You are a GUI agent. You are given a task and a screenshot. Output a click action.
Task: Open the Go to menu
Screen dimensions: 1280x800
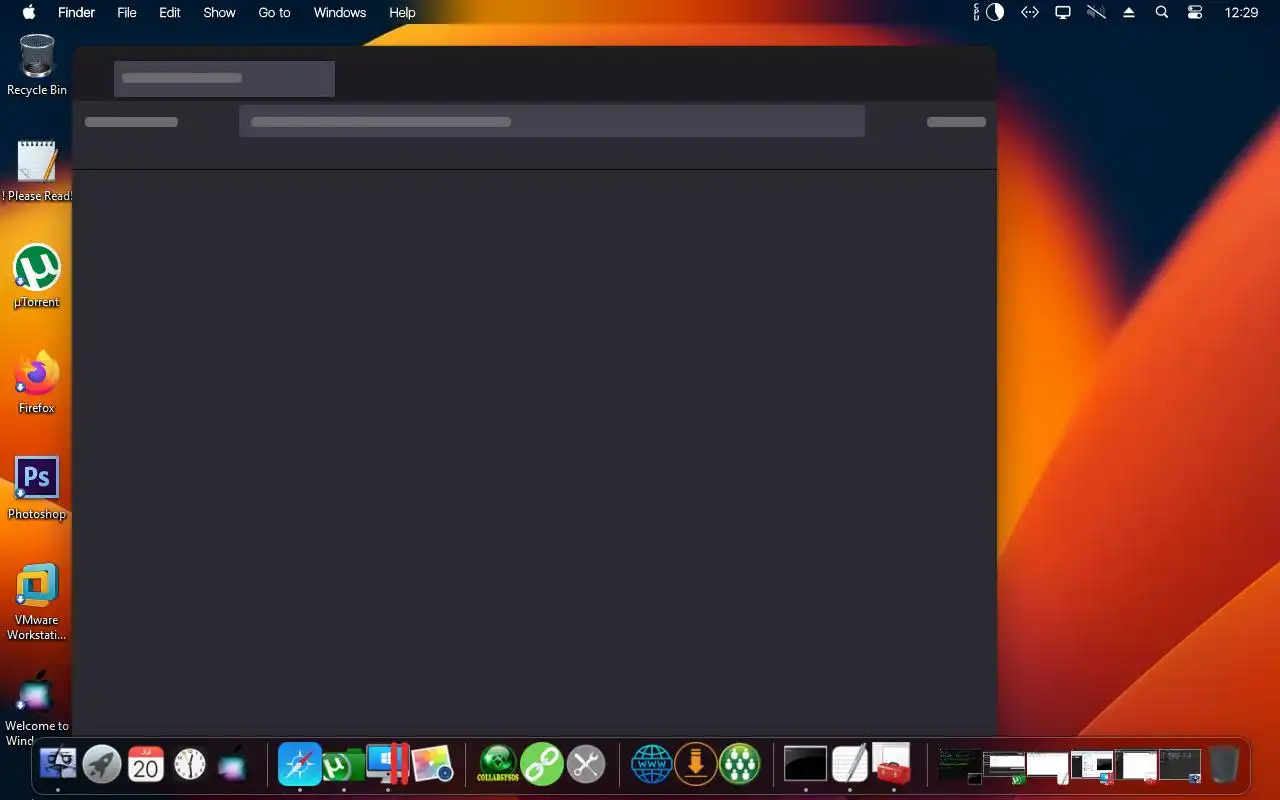point(274,12)
